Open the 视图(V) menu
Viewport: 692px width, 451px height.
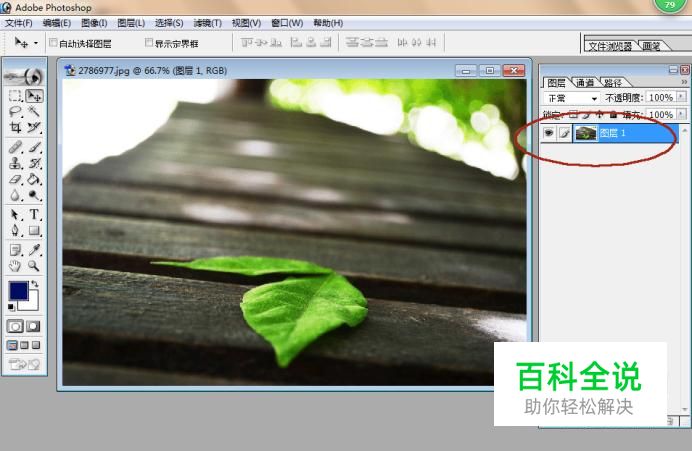(246, 23)
